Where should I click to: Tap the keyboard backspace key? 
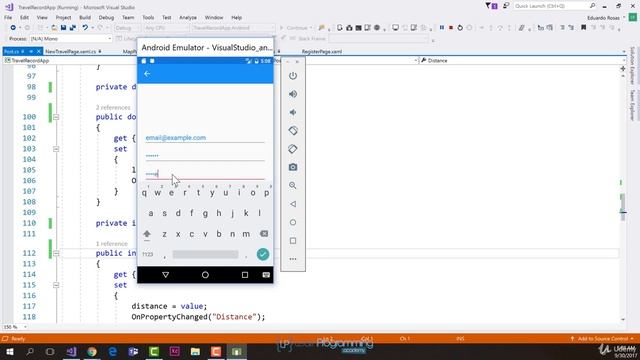(264, 234)
